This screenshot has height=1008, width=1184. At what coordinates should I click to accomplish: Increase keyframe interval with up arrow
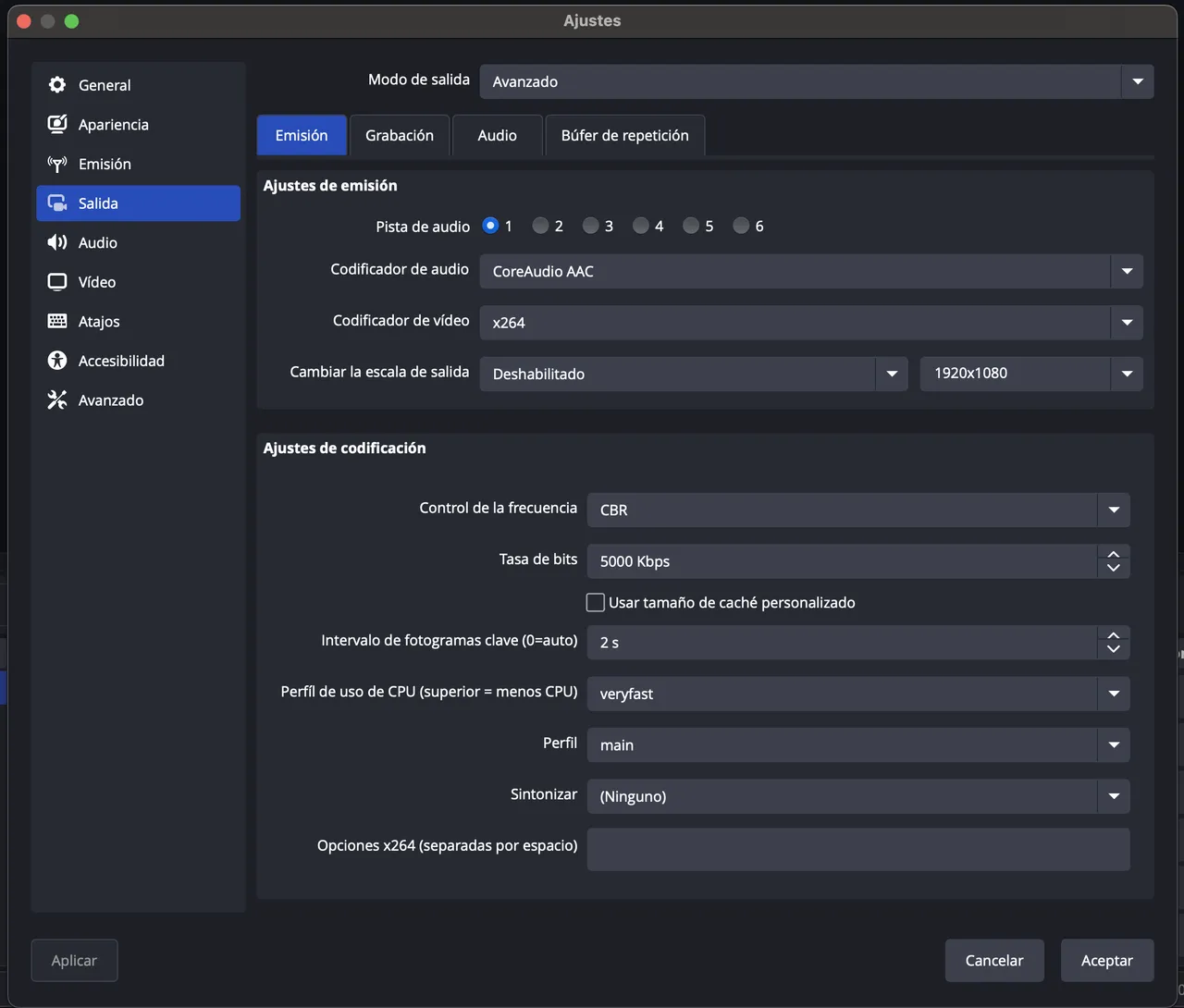point(1114,635)
